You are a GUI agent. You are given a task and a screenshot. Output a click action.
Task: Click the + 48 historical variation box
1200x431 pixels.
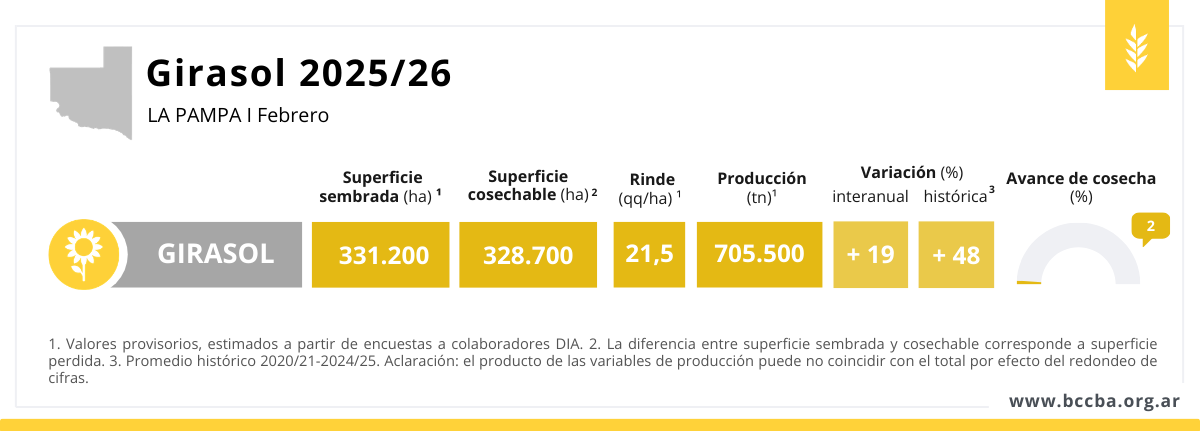coord(956,255)
